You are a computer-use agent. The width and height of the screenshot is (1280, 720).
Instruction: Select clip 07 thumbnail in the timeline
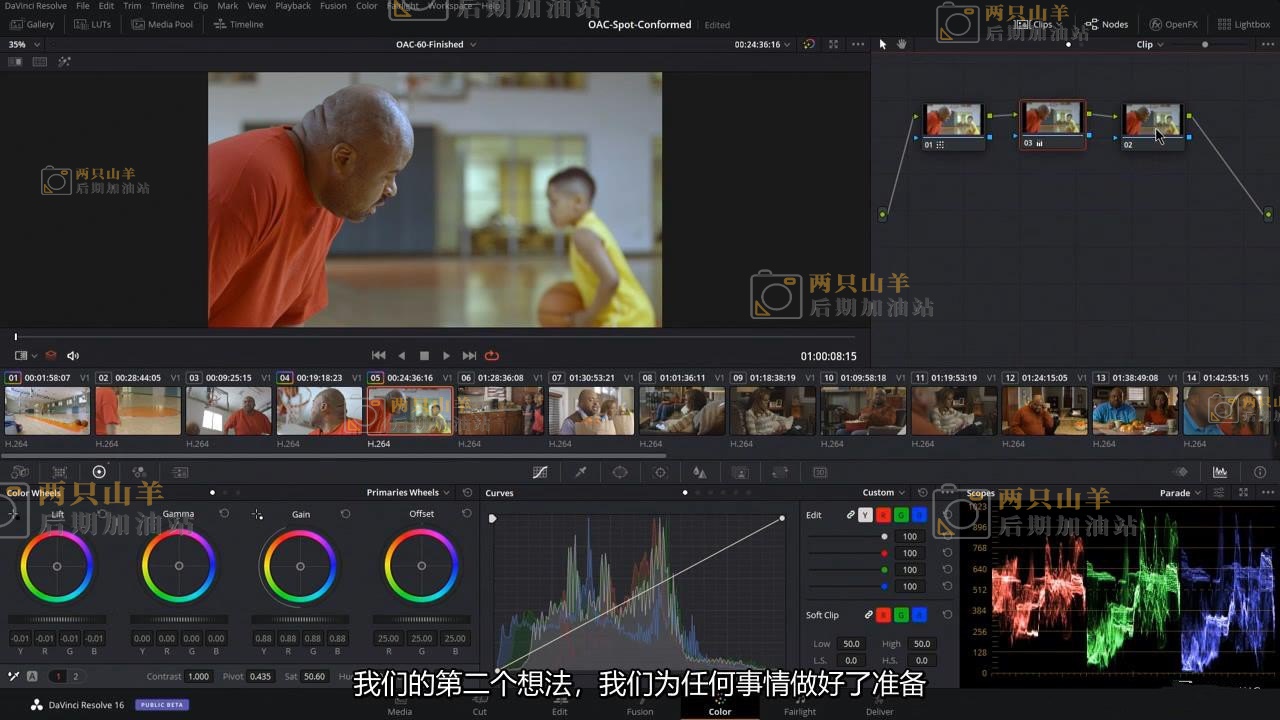click(591, 411)
